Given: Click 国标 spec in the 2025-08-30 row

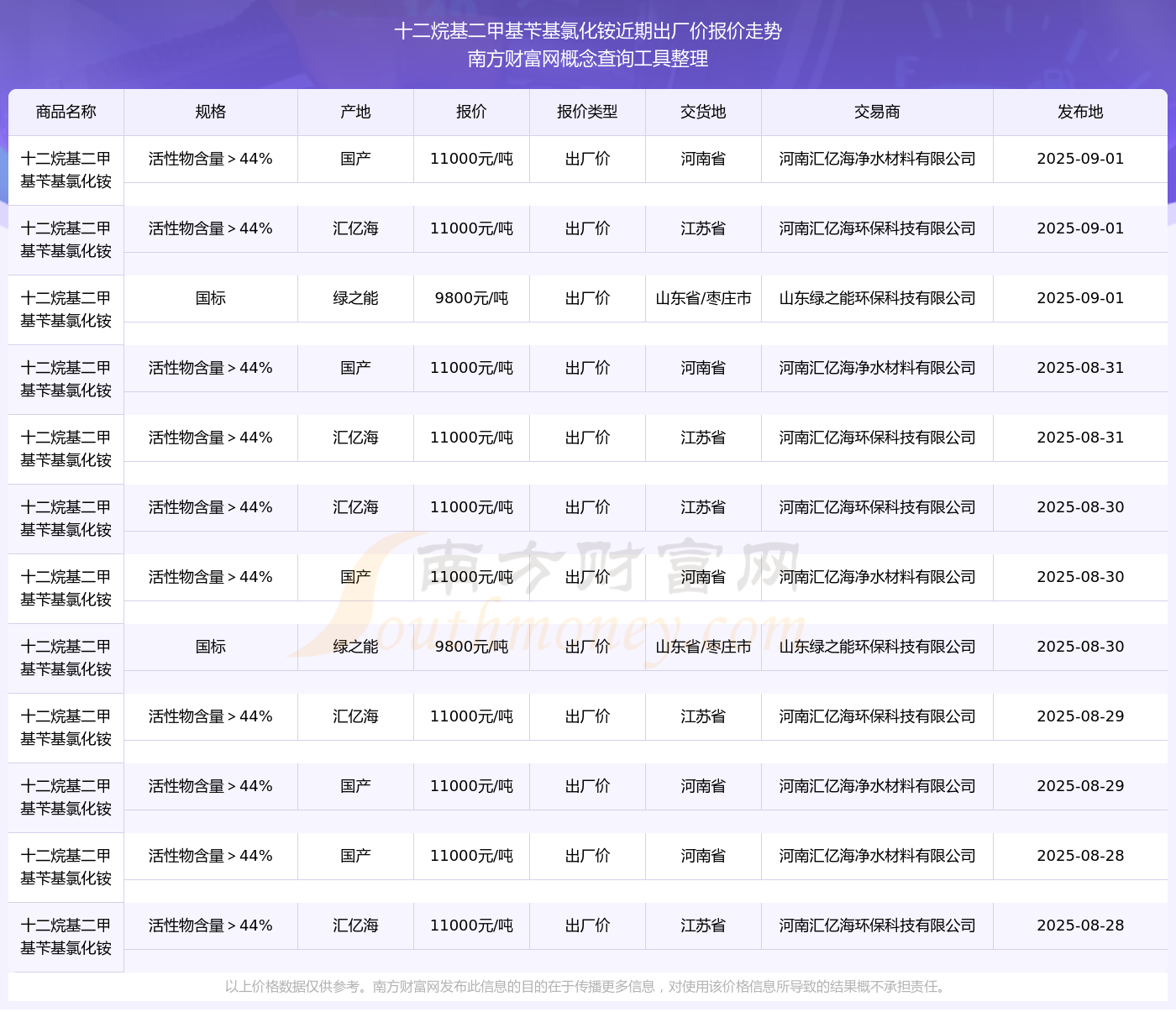Looking at the screenshot, I should [210, 647].
